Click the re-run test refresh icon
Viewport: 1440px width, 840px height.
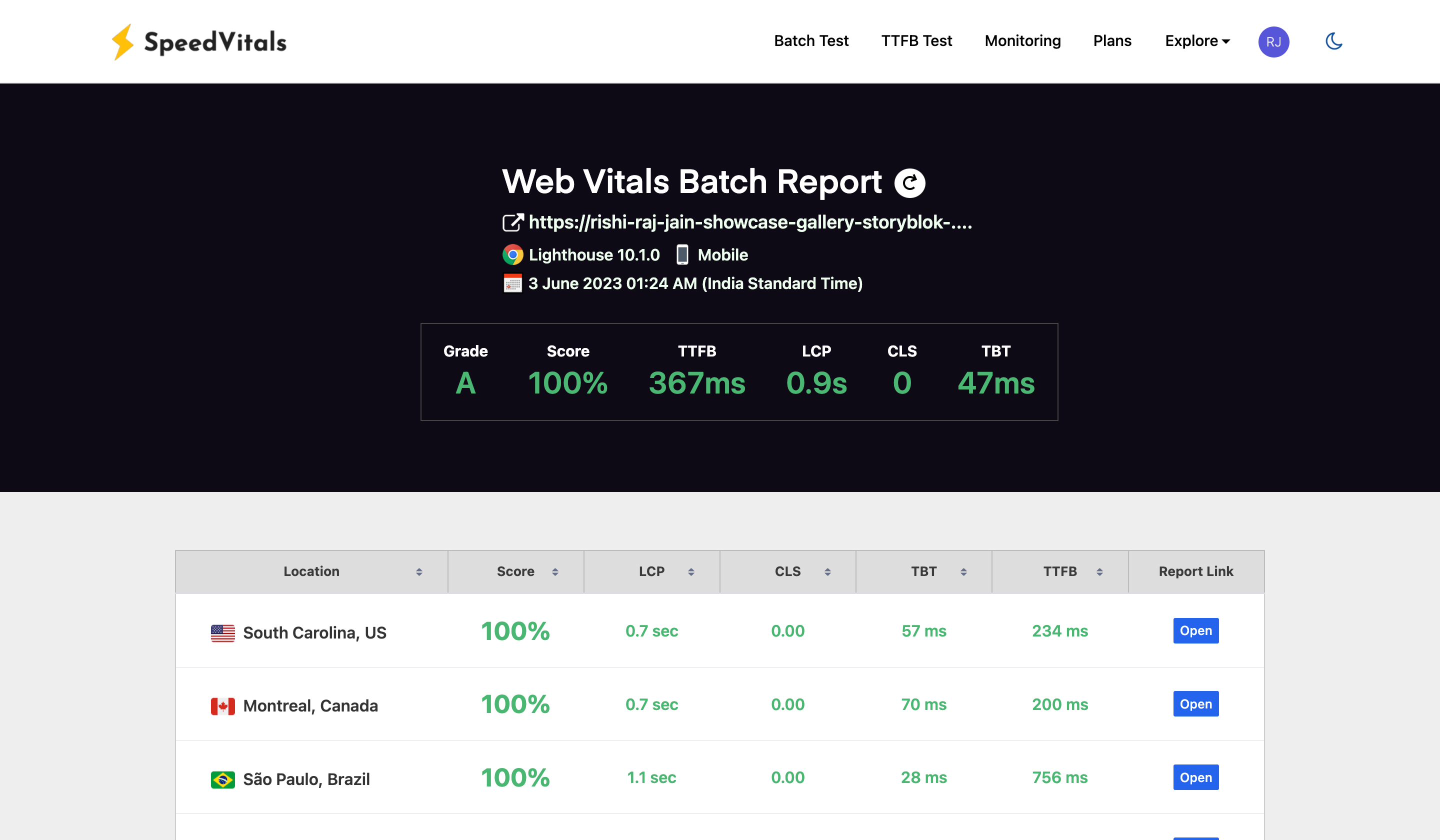pyautogui.click(x=909, y=183)
